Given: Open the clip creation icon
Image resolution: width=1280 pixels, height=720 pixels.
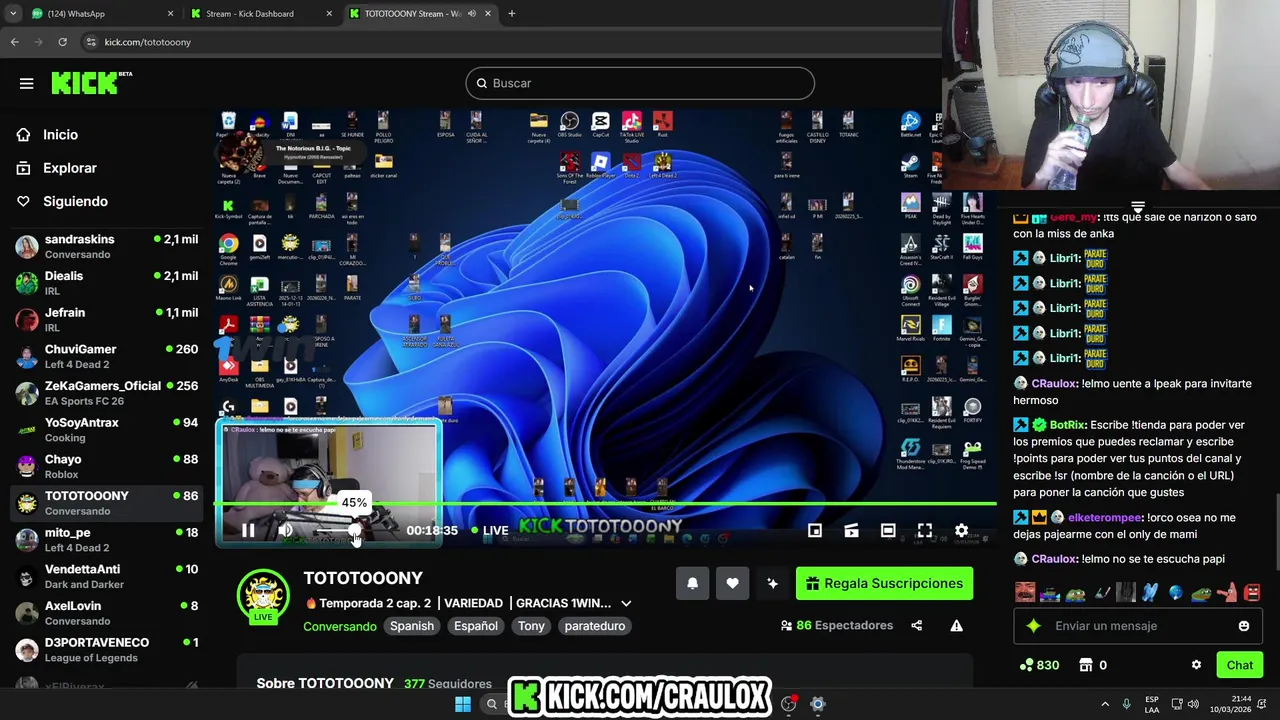Looking at the screenshot, I should (851, 531).
